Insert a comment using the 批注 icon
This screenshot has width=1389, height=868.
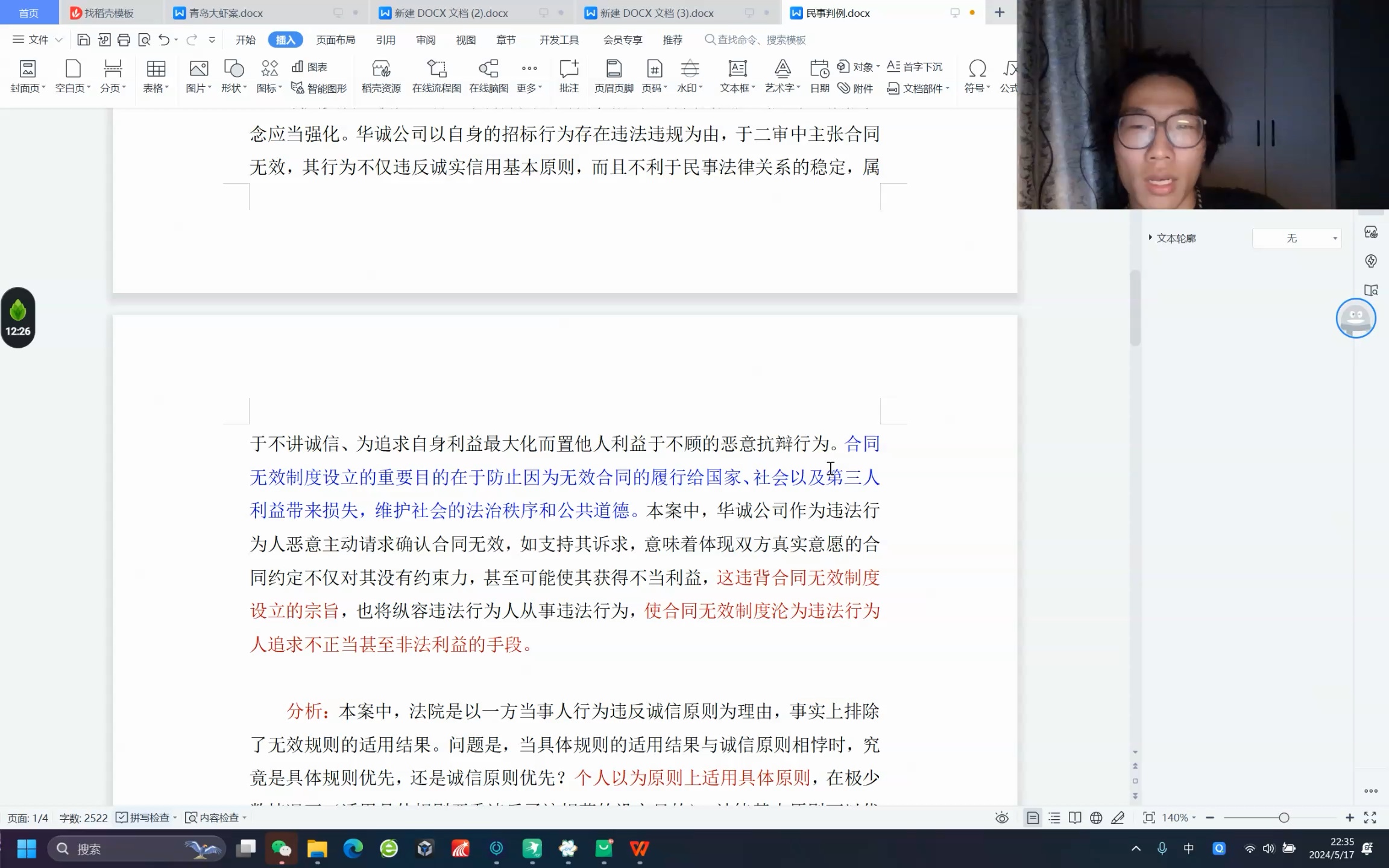pos(569,75)
